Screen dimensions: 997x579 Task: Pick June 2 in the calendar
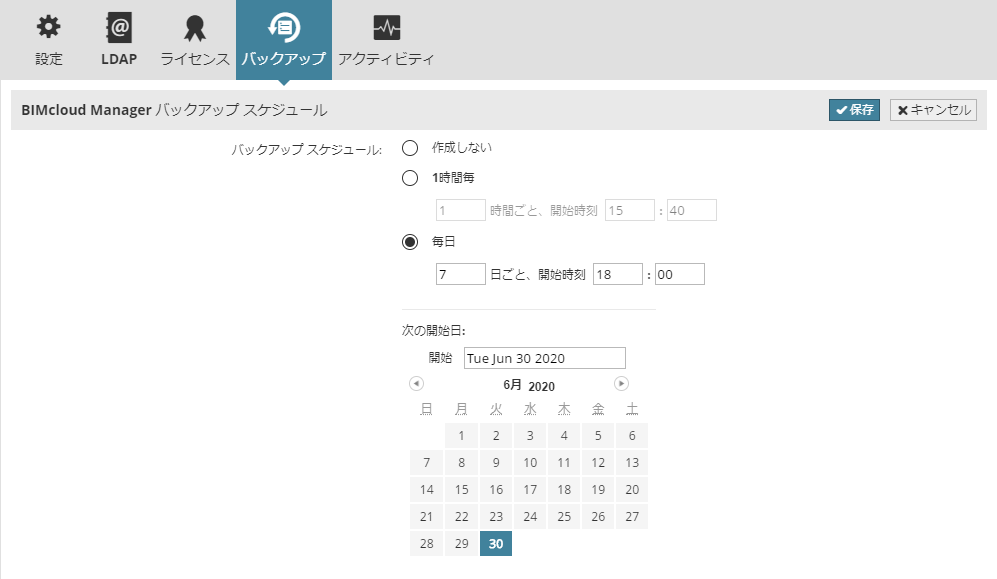(496, 435)
